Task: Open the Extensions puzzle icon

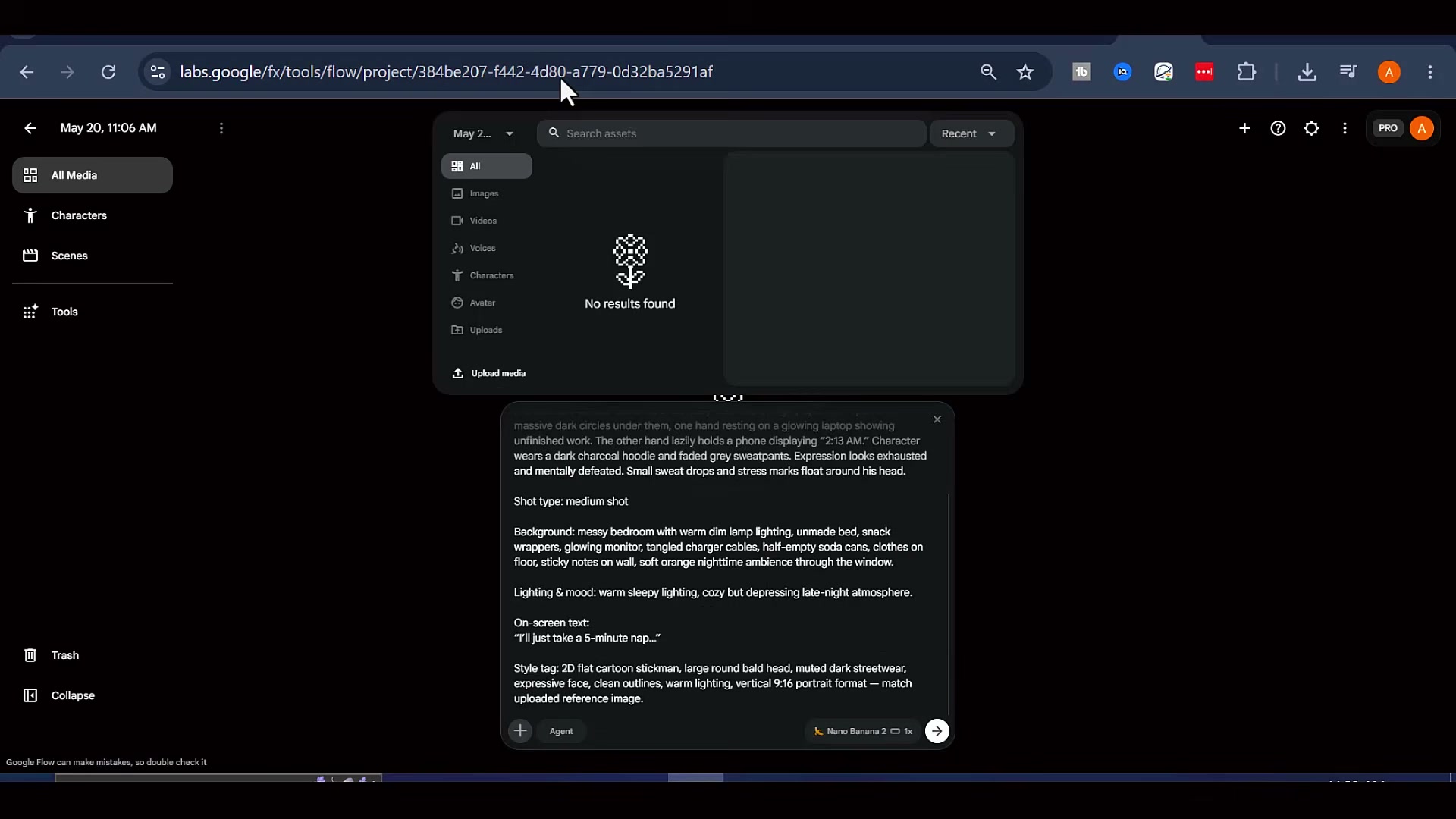Action: [1247, 72]
